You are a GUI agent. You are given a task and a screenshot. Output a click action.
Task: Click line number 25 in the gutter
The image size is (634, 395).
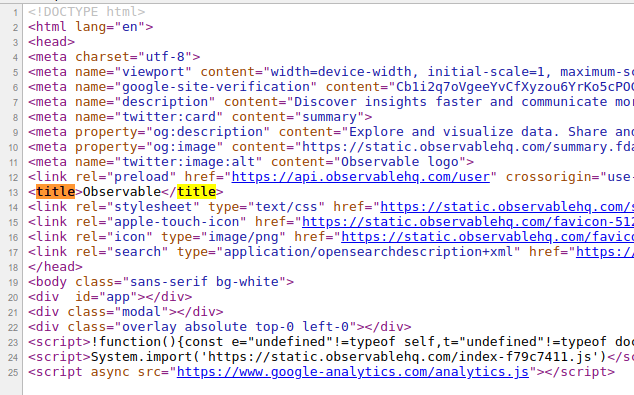[x=14, y=372]
